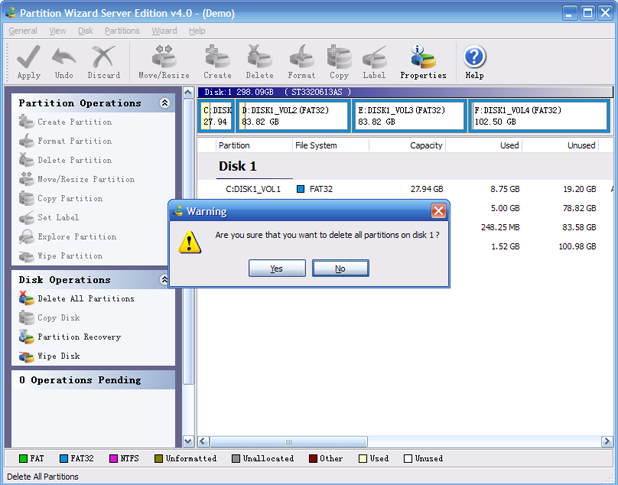Screen dimensions: 618x485
Task: Open Properties from the toolbar
Action: coord(423,62)
